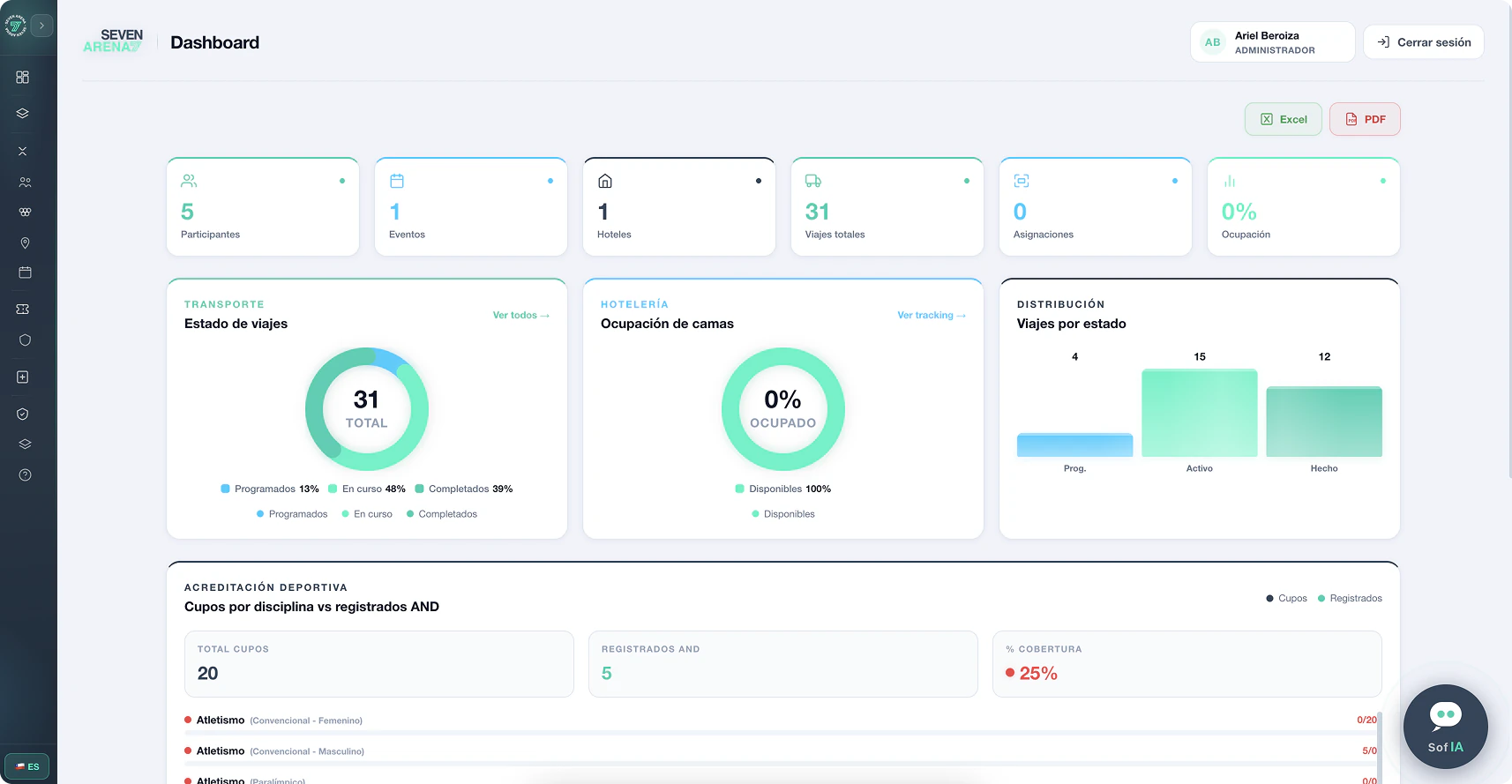
Task: Click the % COBERTURA 25% box
Action: (x=1187, y=664)
